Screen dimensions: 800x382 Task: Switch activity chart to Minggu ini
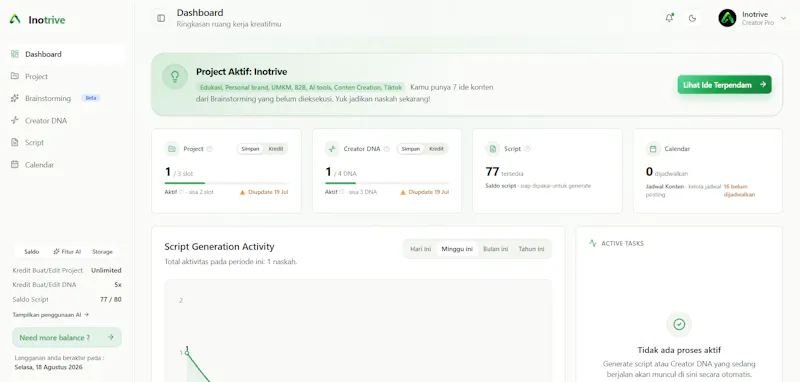457,249
